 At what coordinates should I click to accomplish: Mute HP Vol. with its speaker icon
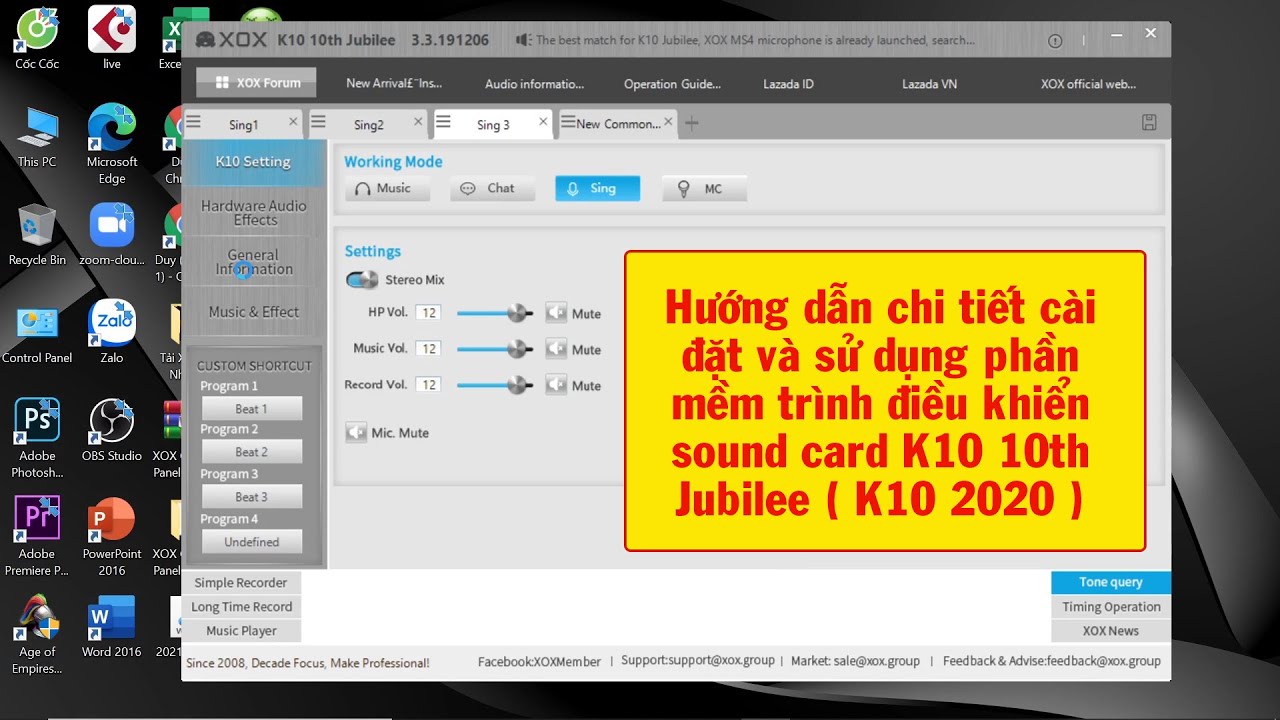point(555,313)
